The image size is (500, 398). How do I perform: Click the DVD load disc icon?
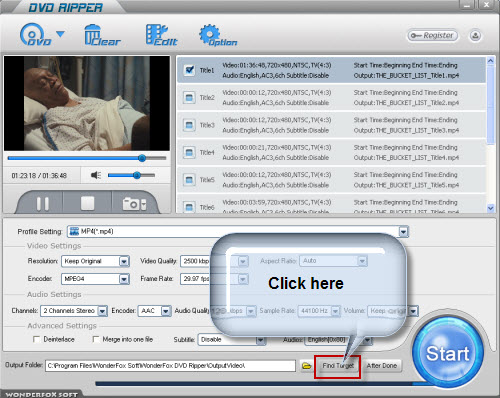coord(35,34)
